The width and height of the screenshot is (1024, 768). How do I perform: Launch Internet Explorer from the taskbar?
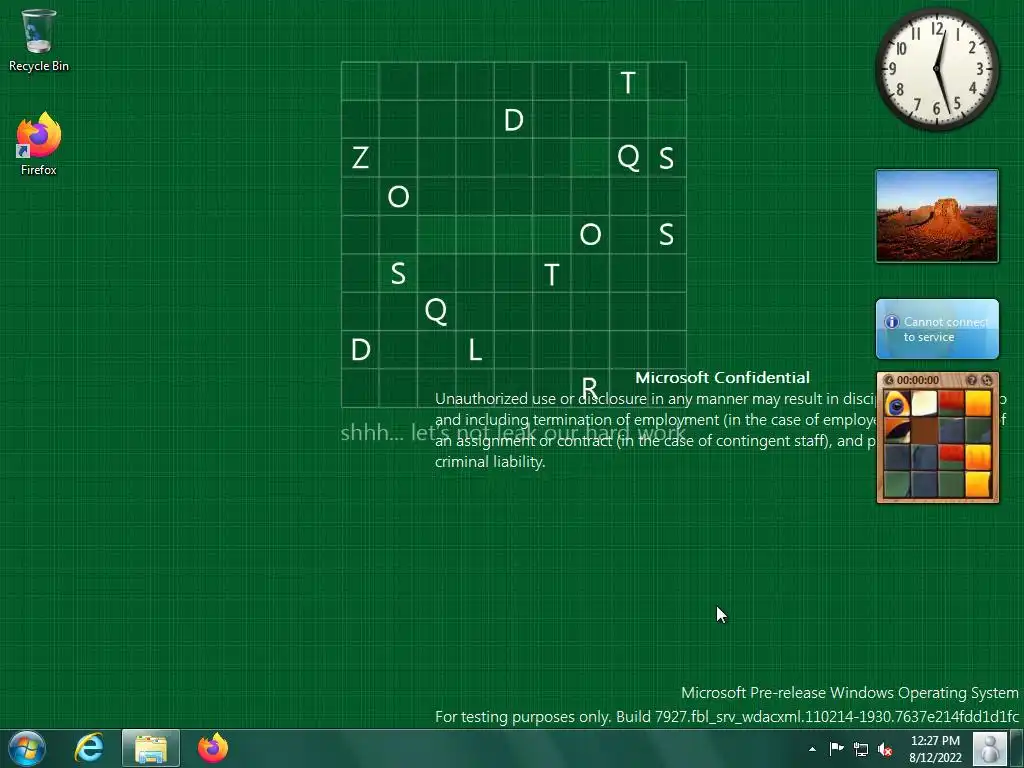point(89,748)
